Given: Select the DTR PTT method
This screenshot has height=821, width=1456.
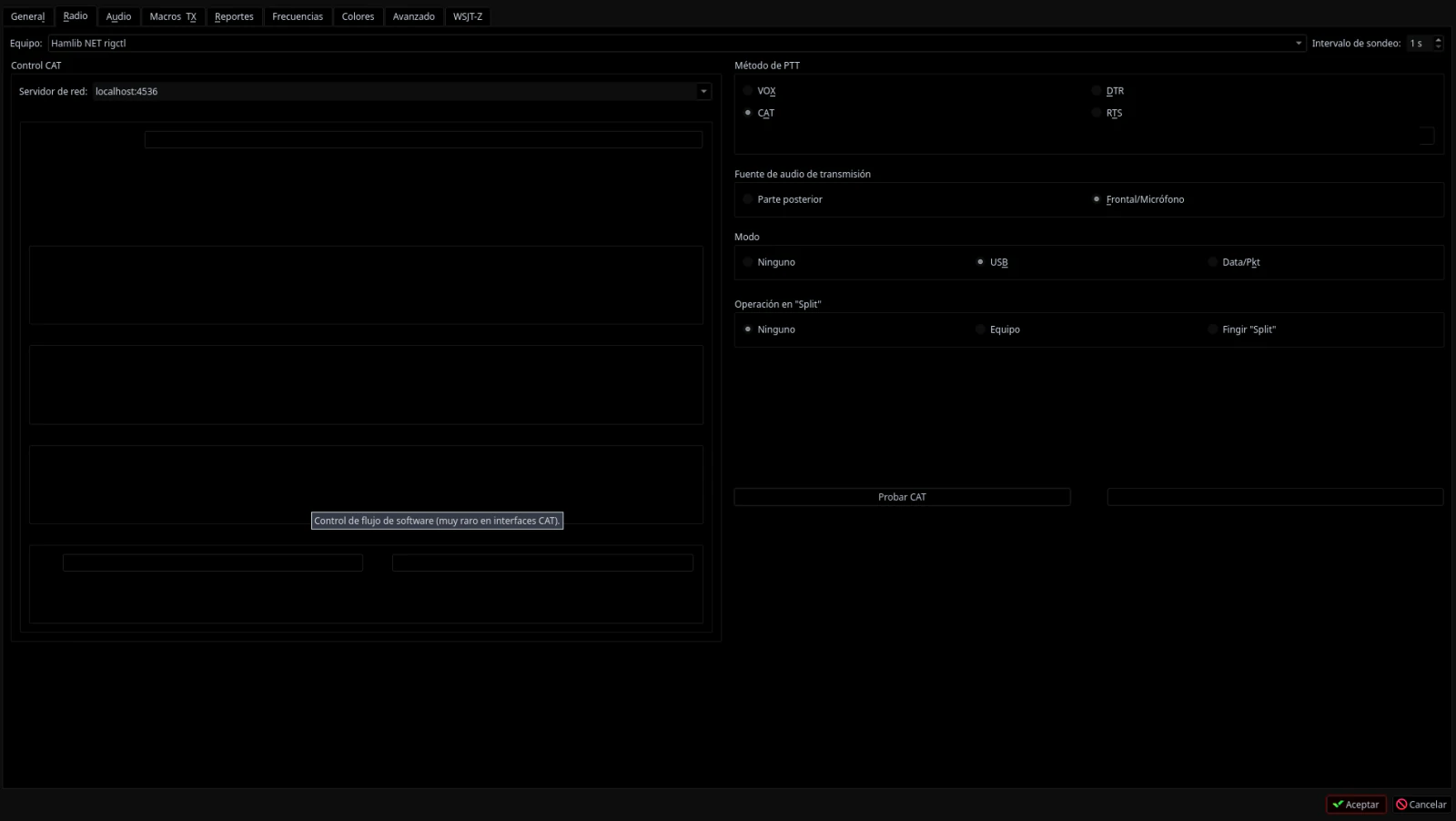Looking at the screenshot, I should 1107,91.
